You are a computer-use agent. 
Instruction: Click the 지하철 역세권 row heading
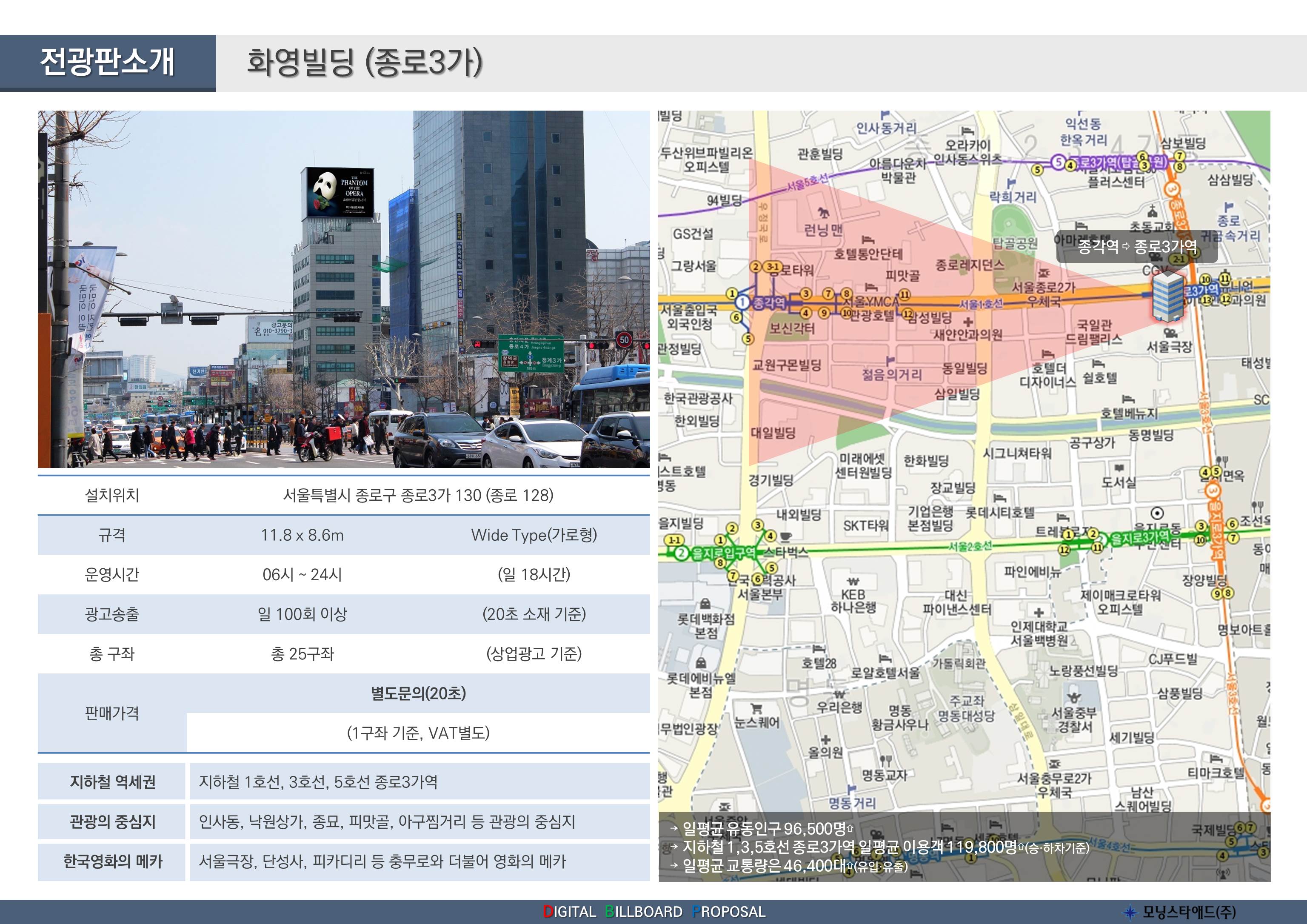pyautogui.click(x=112, y=781)
